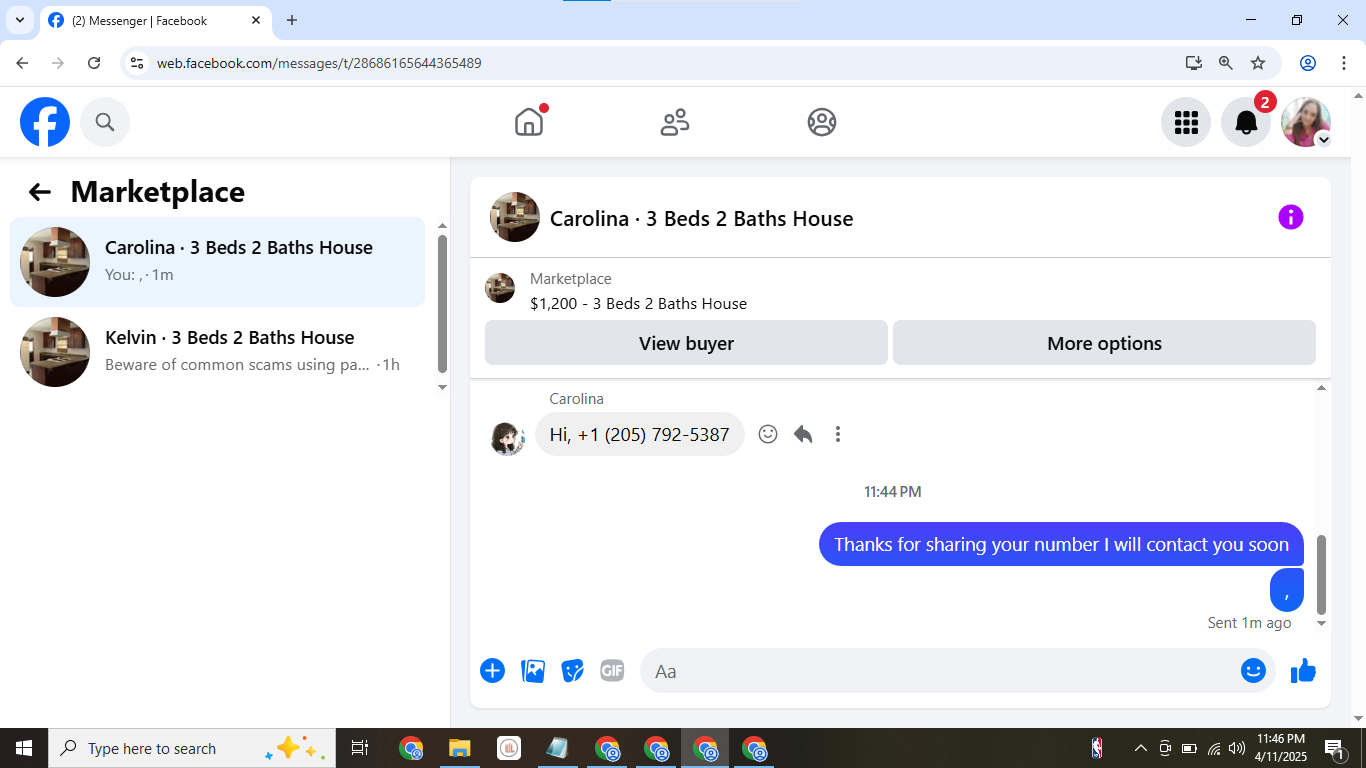
Task: Open conversation info purple icon
Action: (1291, 217)
